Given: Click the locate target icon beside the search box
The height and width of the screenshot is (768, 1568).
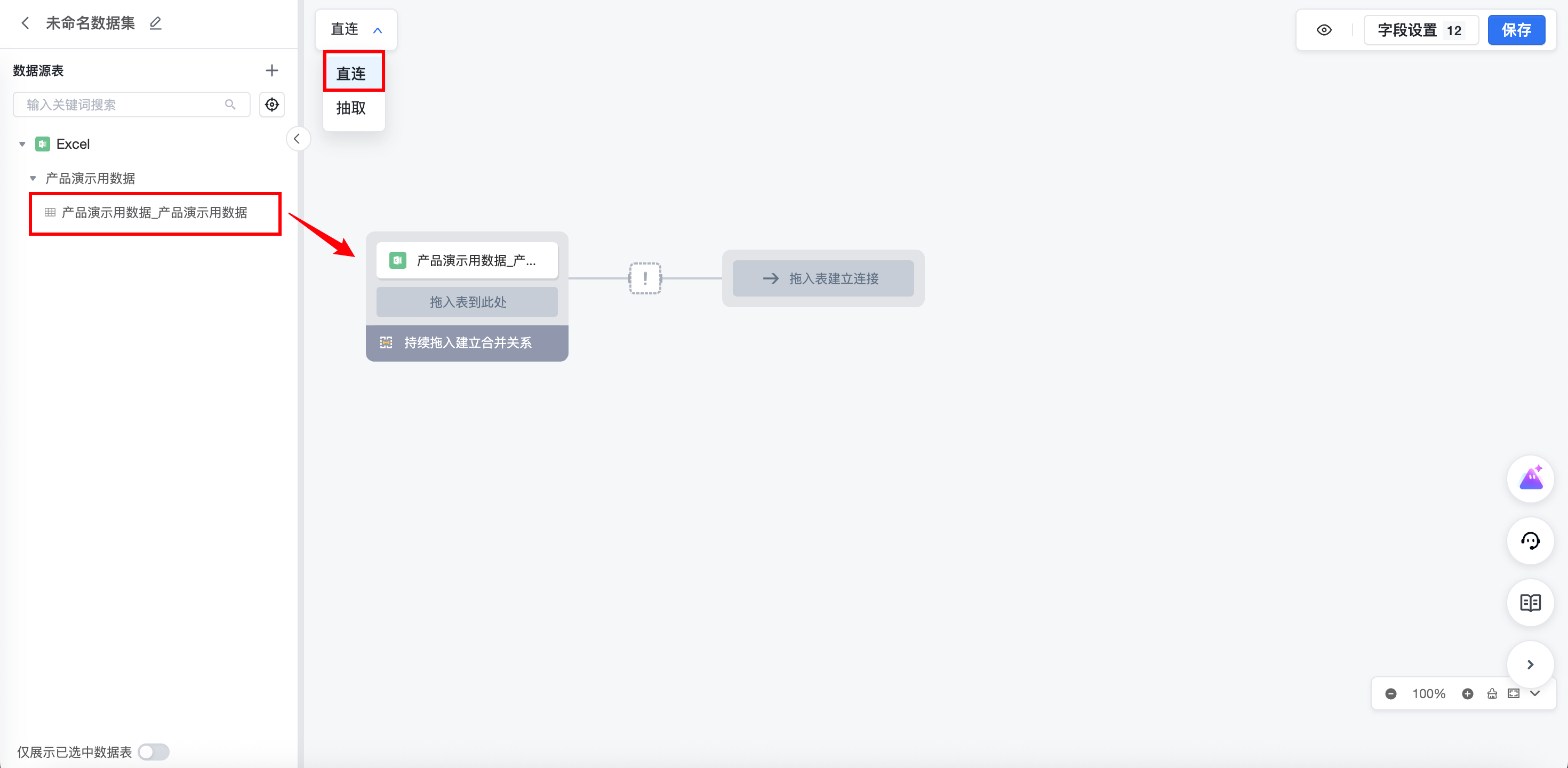Looking at the screenshot, I should [x=271, y=105].
